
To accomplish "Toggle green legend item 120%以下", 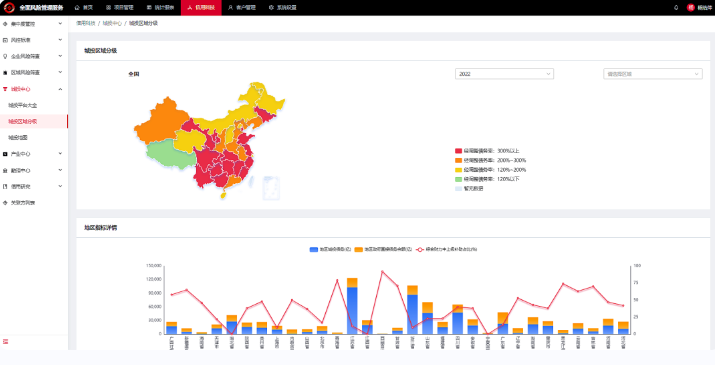I will tap(487, 179).
